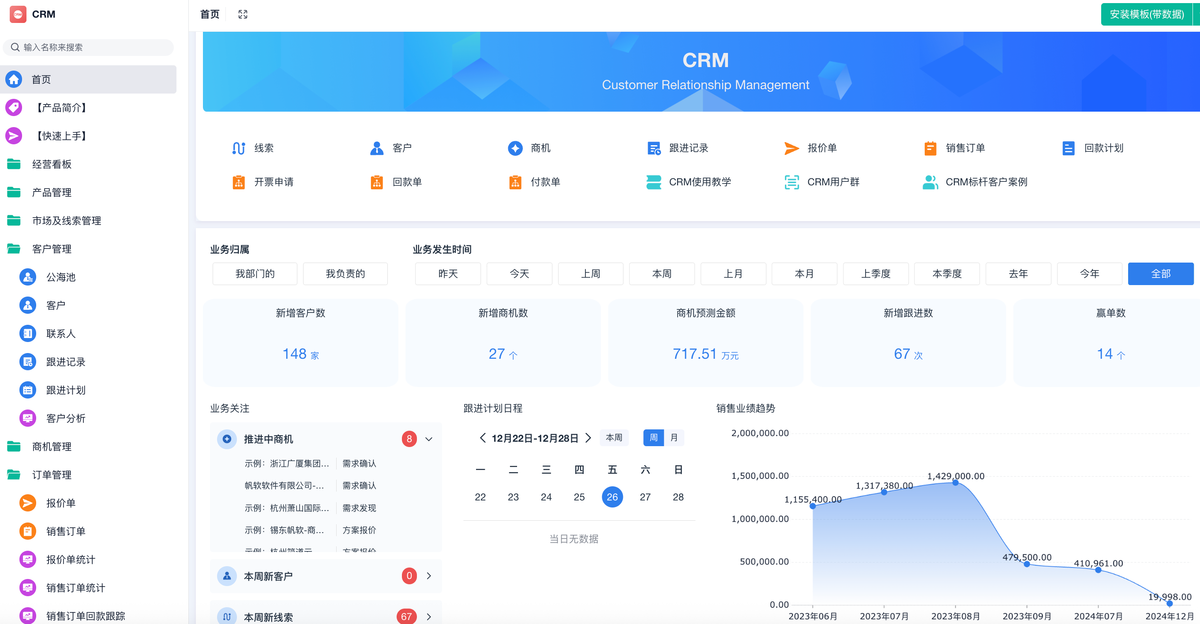This screenshot has height=624, width=1200.
Task: Open 联系人 in the sidebar
Action: [89, 333]
